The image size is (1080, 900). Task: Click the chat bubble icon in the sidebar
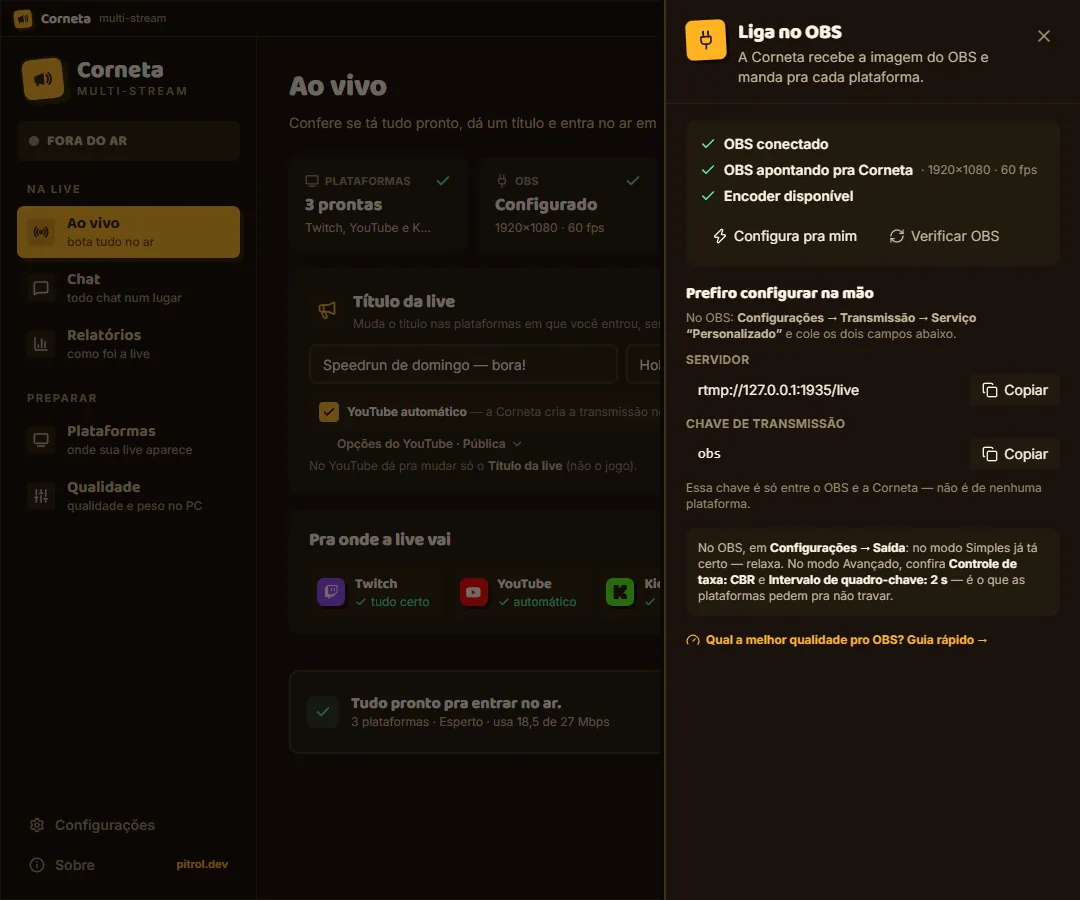tap(41, 288)
